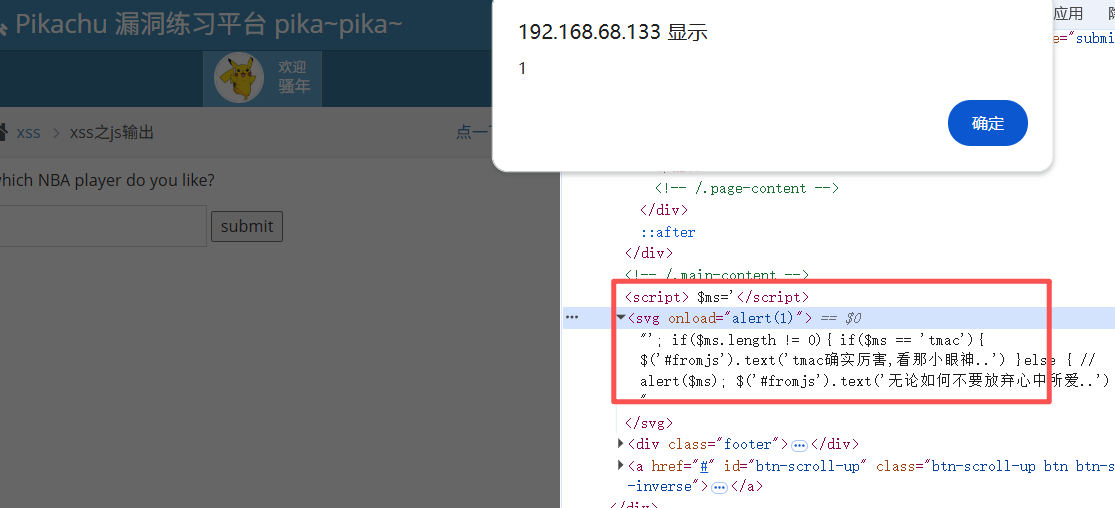Select the main-content comment line
The width and height of the screenshot is (1115, 508).
coord(717,275)
